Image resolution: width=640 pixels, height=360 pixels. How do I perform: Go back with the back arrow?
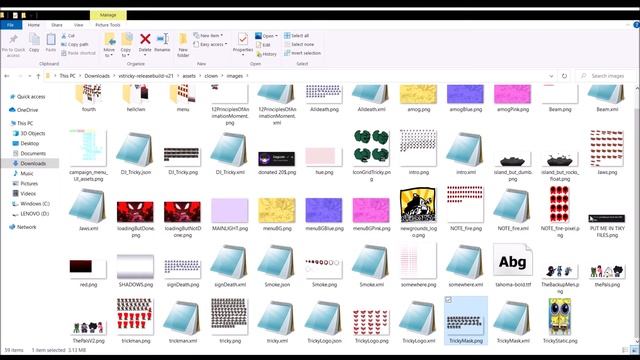pos(7,76)
